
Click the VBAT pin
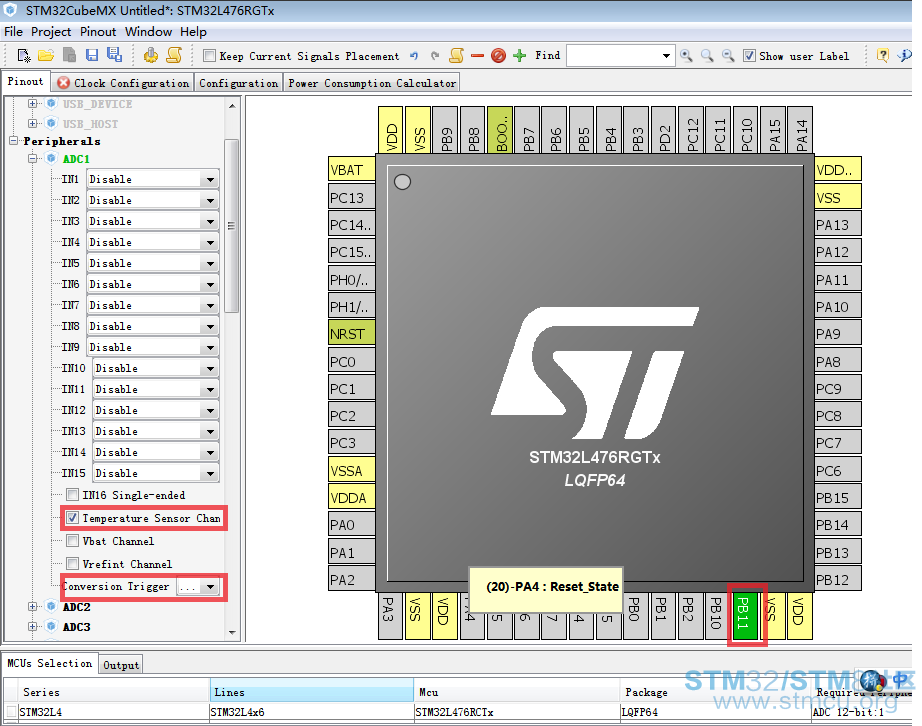click(x=352, y=170)
